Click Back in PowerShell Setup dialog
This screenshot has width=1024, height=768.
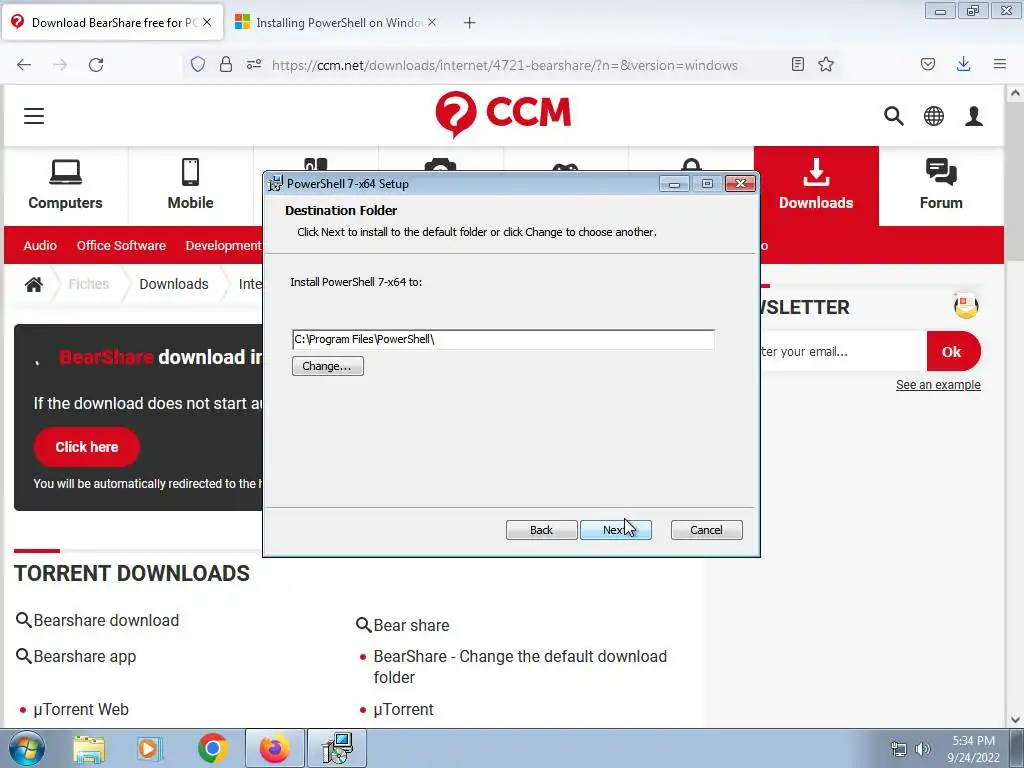pyautogui.click(x=541, y=530)
